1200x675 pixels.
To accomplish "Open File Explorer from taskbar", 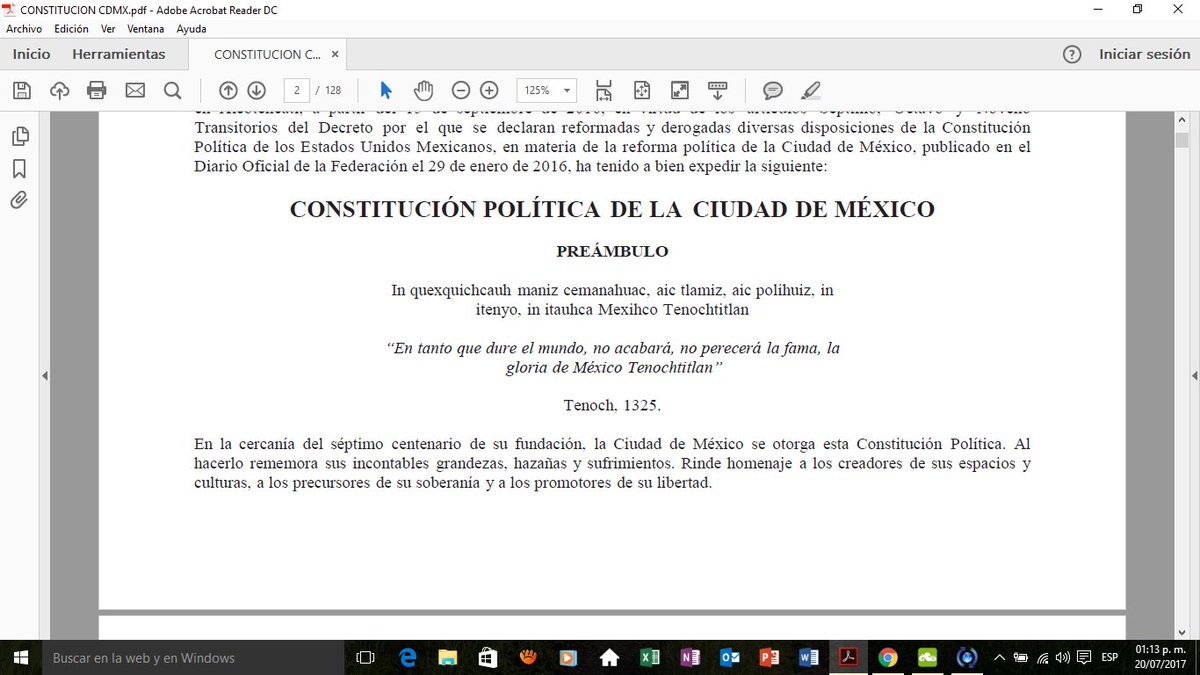I will [447, 657].
